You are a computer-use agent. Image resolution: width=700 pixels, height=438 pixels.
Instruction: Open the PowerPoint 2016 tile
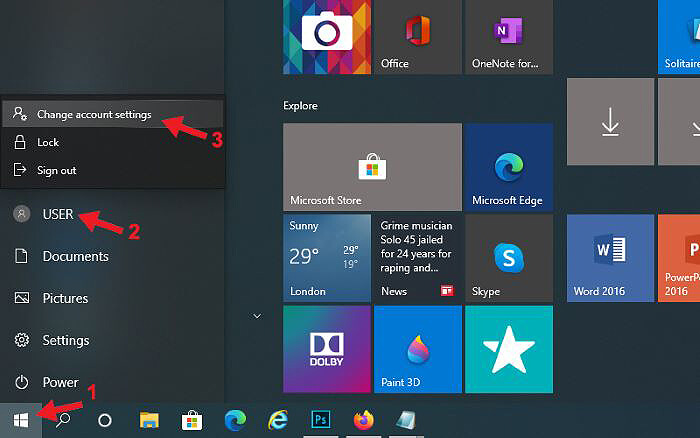(x=679, y=258)
